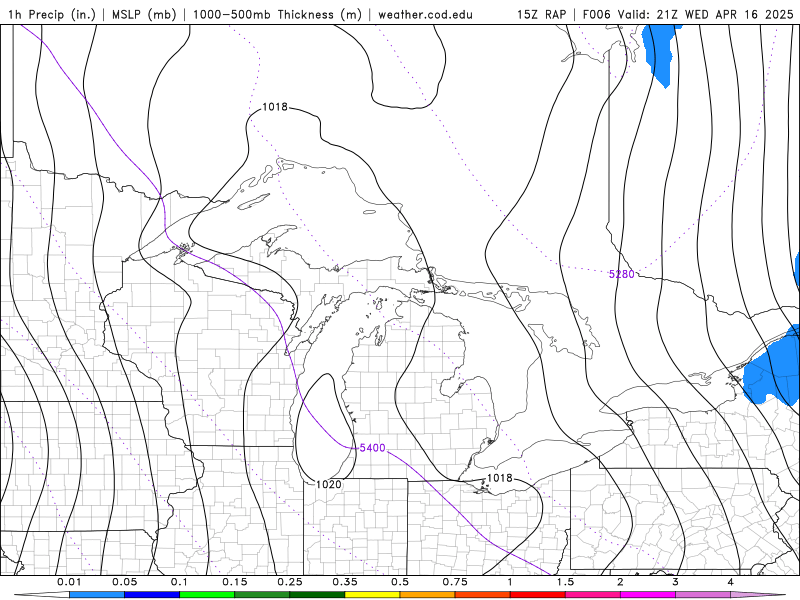Click the purple 5280 thickness label
Image resolution: width=800 pixels, height=600 pixels.
pyautogui.click(x=621, y=274)
